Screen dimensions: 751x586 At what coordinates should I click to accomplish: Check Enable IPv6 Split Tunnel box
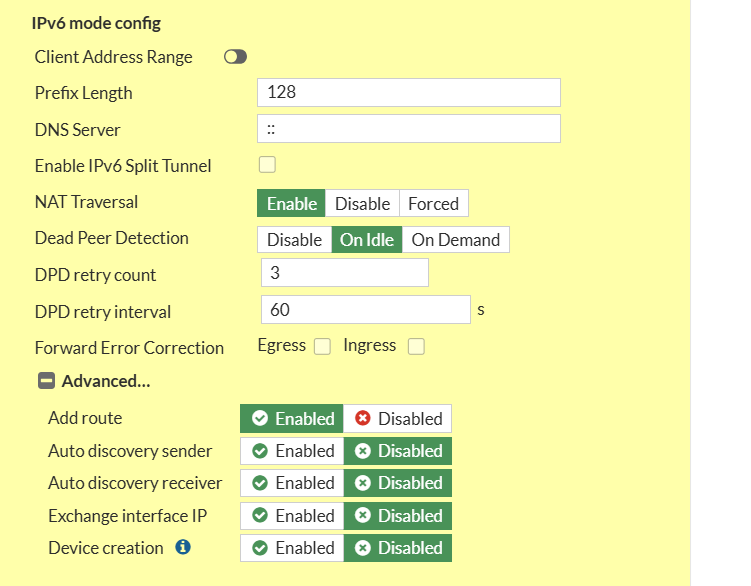point(267,165)
